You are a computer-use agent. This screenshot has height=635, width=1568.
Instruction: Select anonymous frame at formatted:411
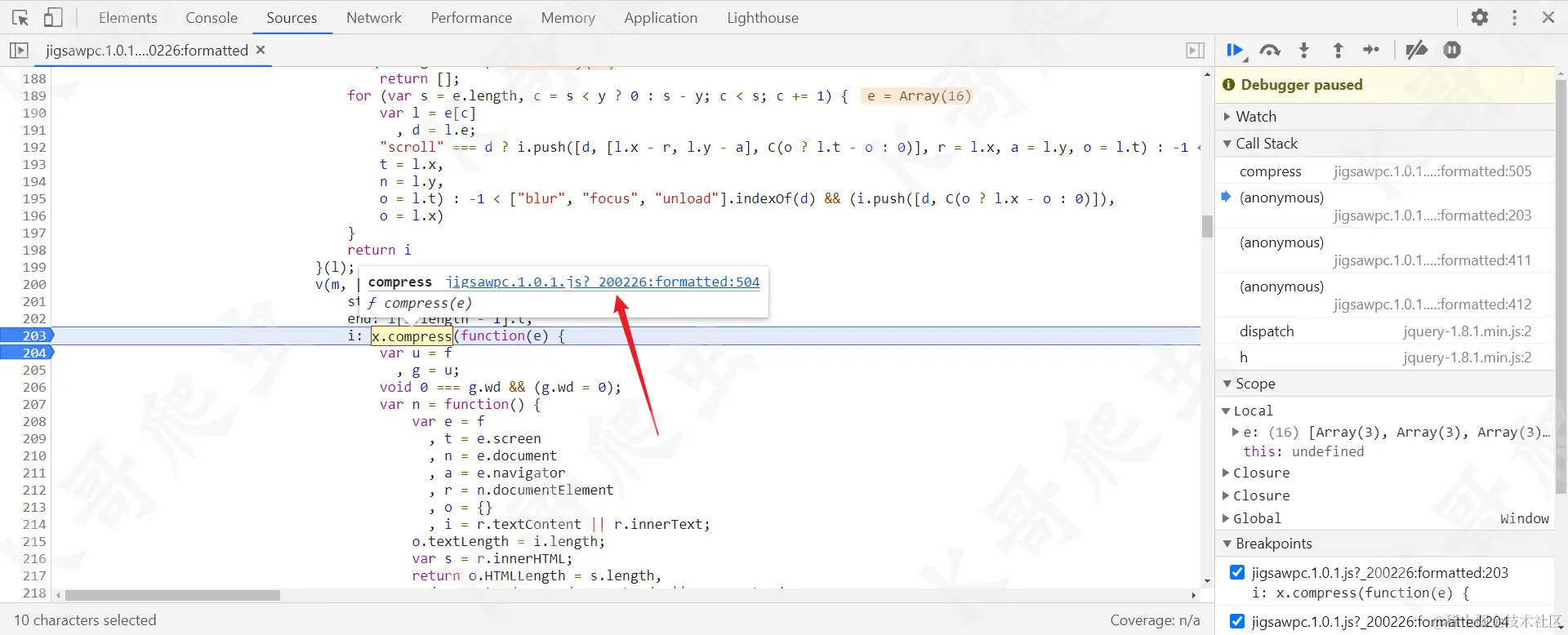pos(1385,251)
